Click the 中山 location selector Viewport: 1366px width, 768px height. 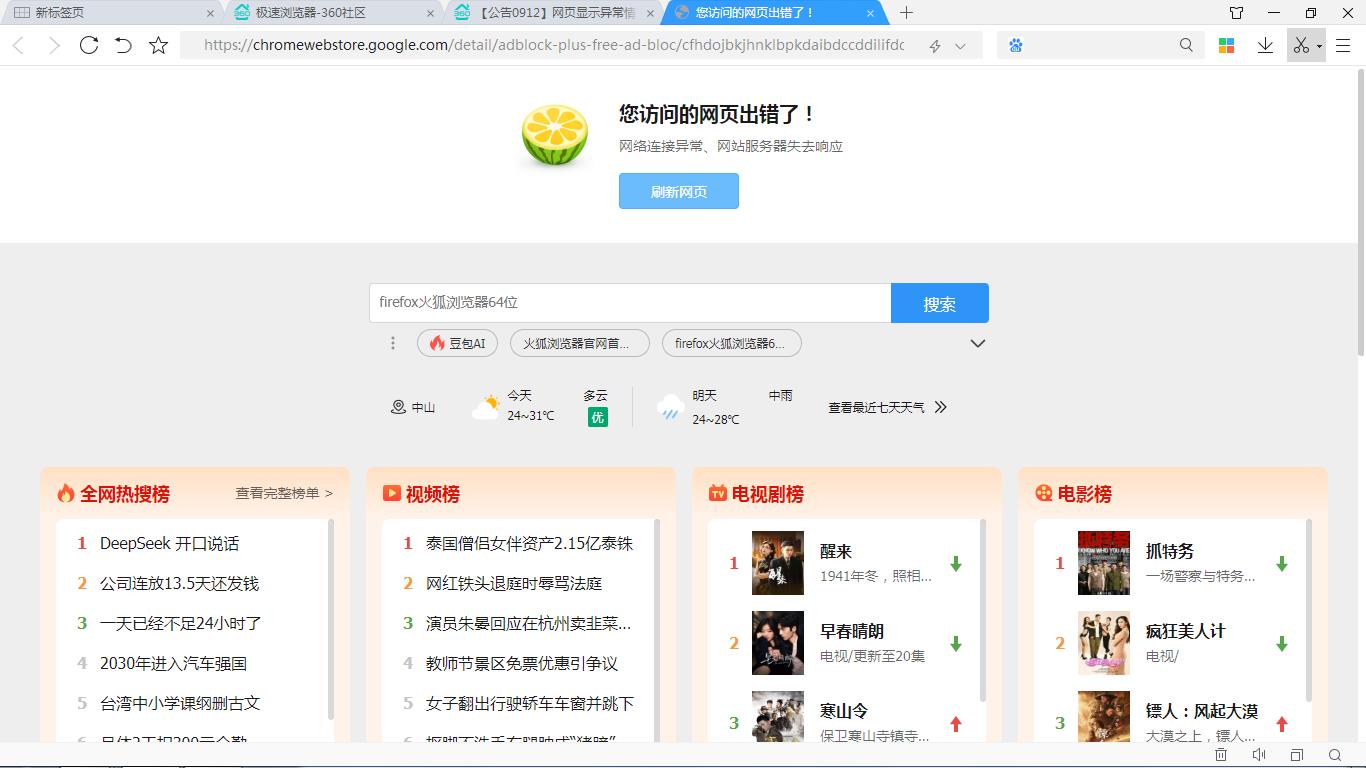click(x=413, y=407)
